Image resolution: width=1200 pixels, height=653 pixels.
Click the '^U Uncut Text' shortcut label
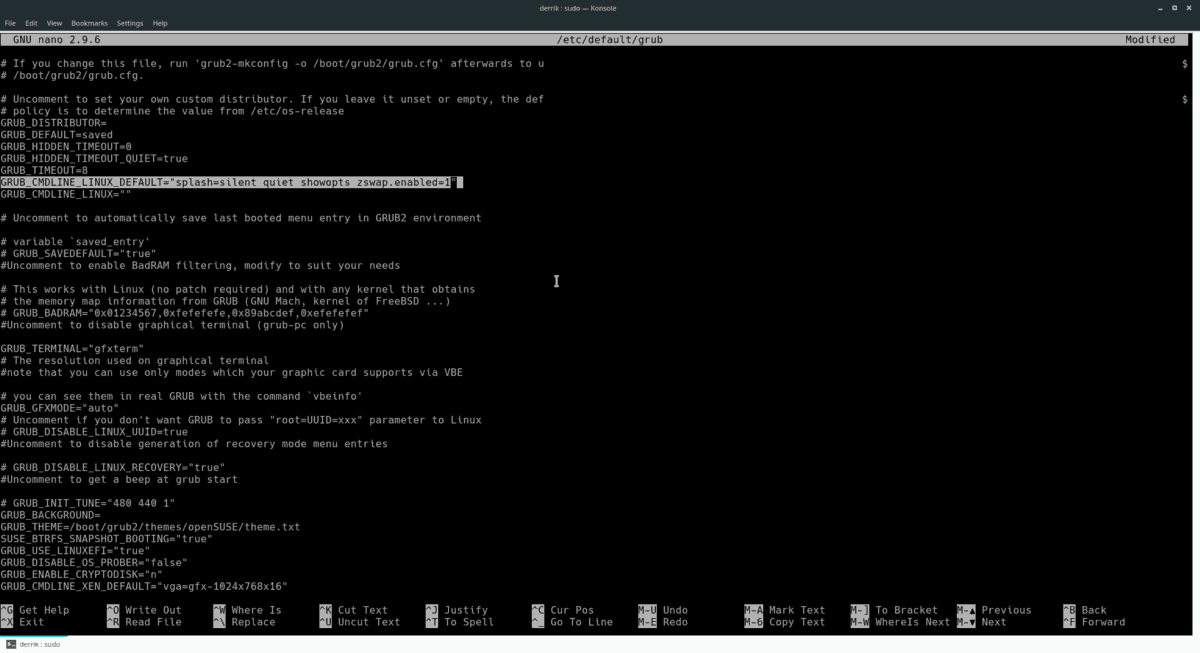tap(360, 622)
